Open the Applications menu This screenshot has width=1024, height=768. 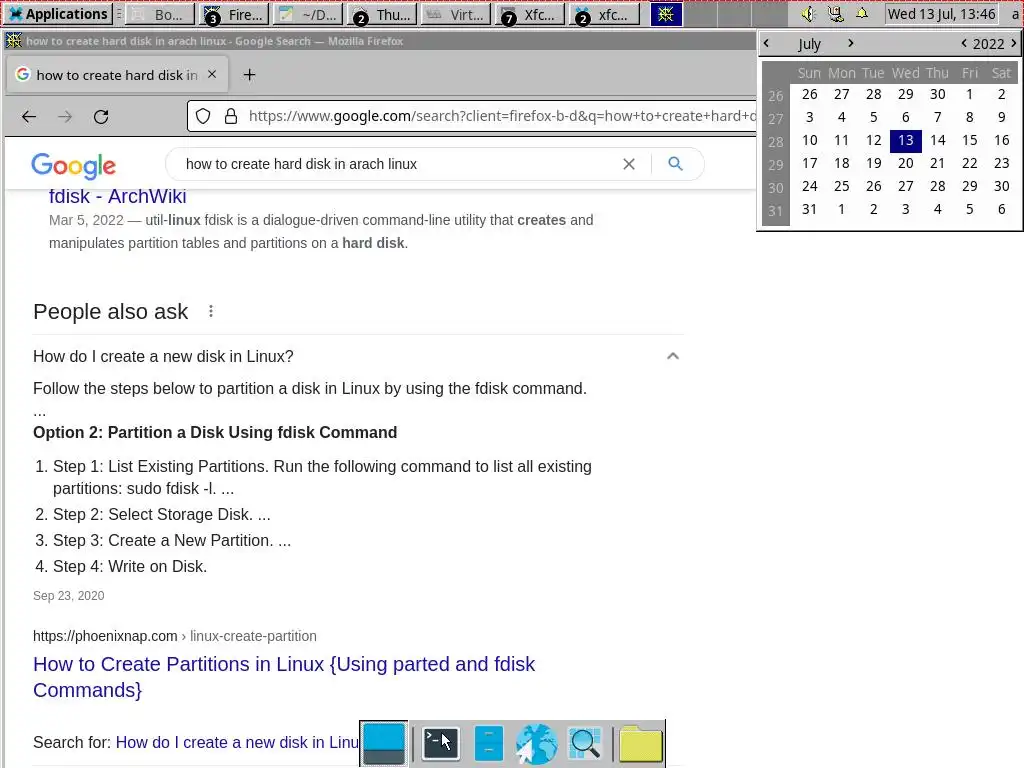[x=57, y=14]
